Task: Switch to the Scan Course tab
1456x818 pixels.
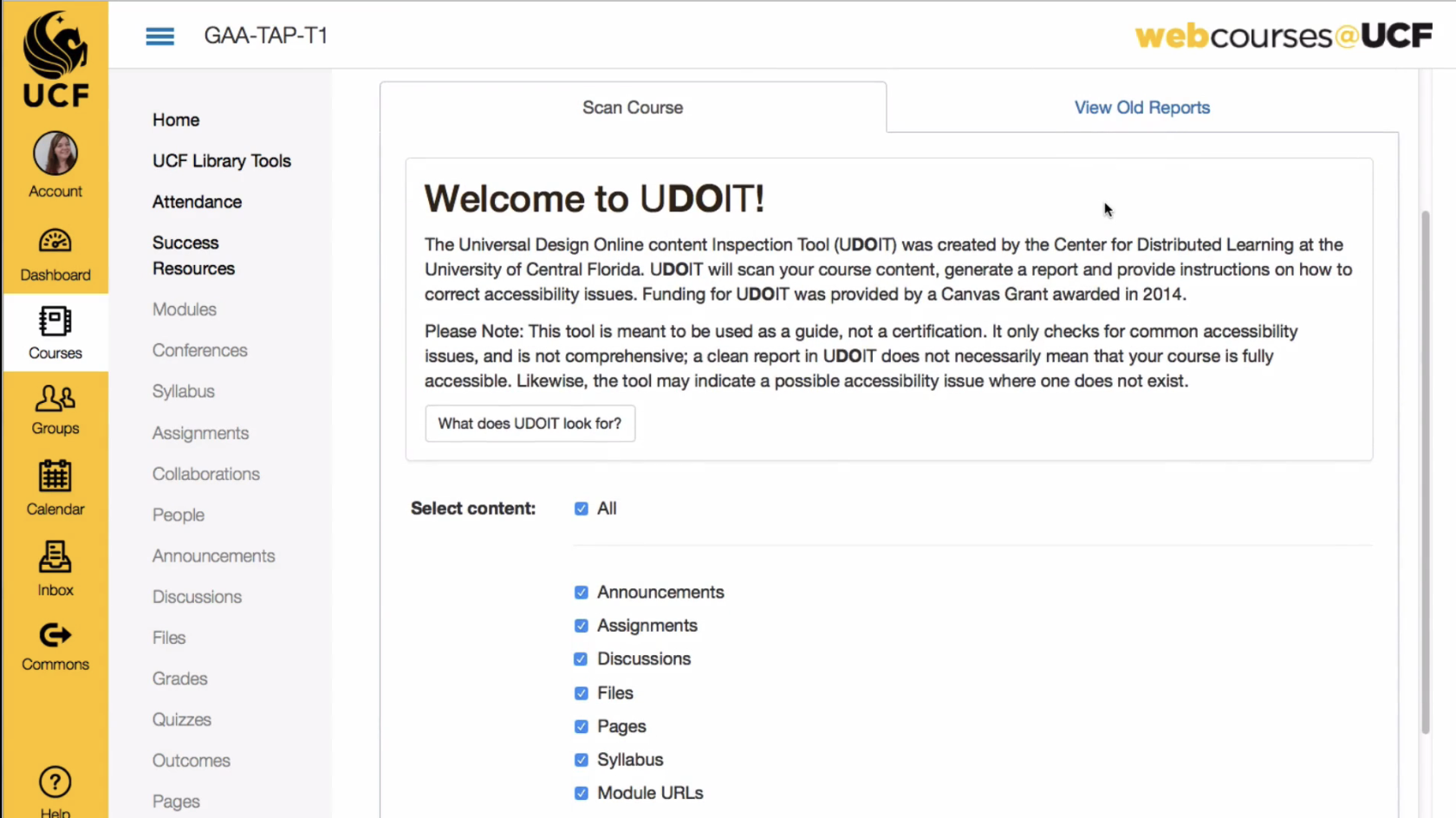Action: coord(633,107)
